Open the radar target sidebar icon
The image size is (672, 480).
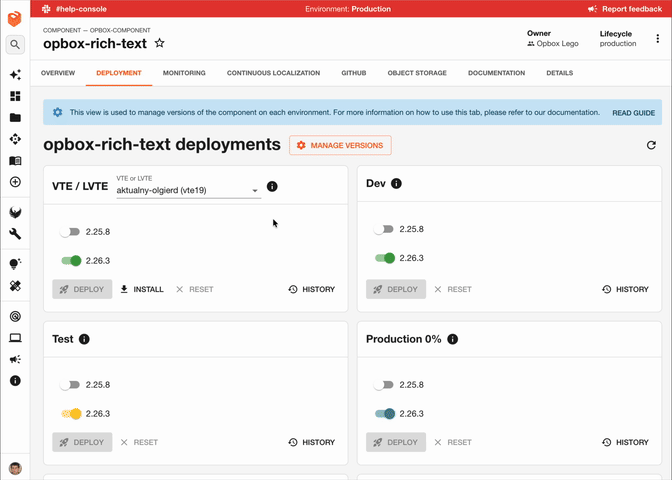tap(15, 316)
